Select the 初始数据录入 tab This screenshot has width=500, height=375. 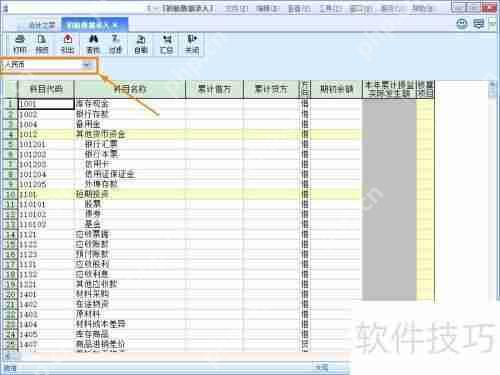tap(94, 25)
